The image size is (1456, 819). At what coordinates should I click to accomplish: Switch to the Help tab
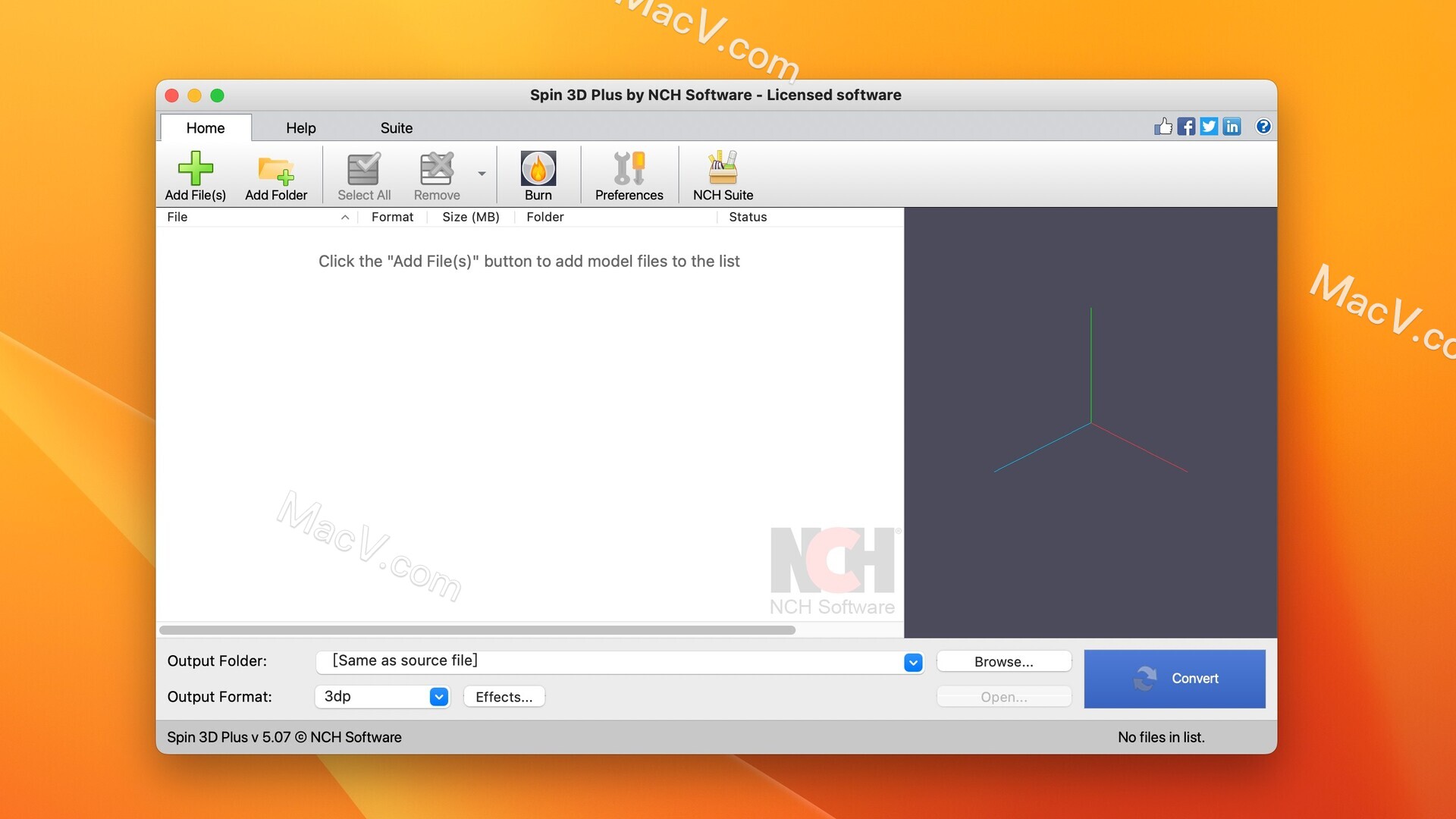coord(300,127)
